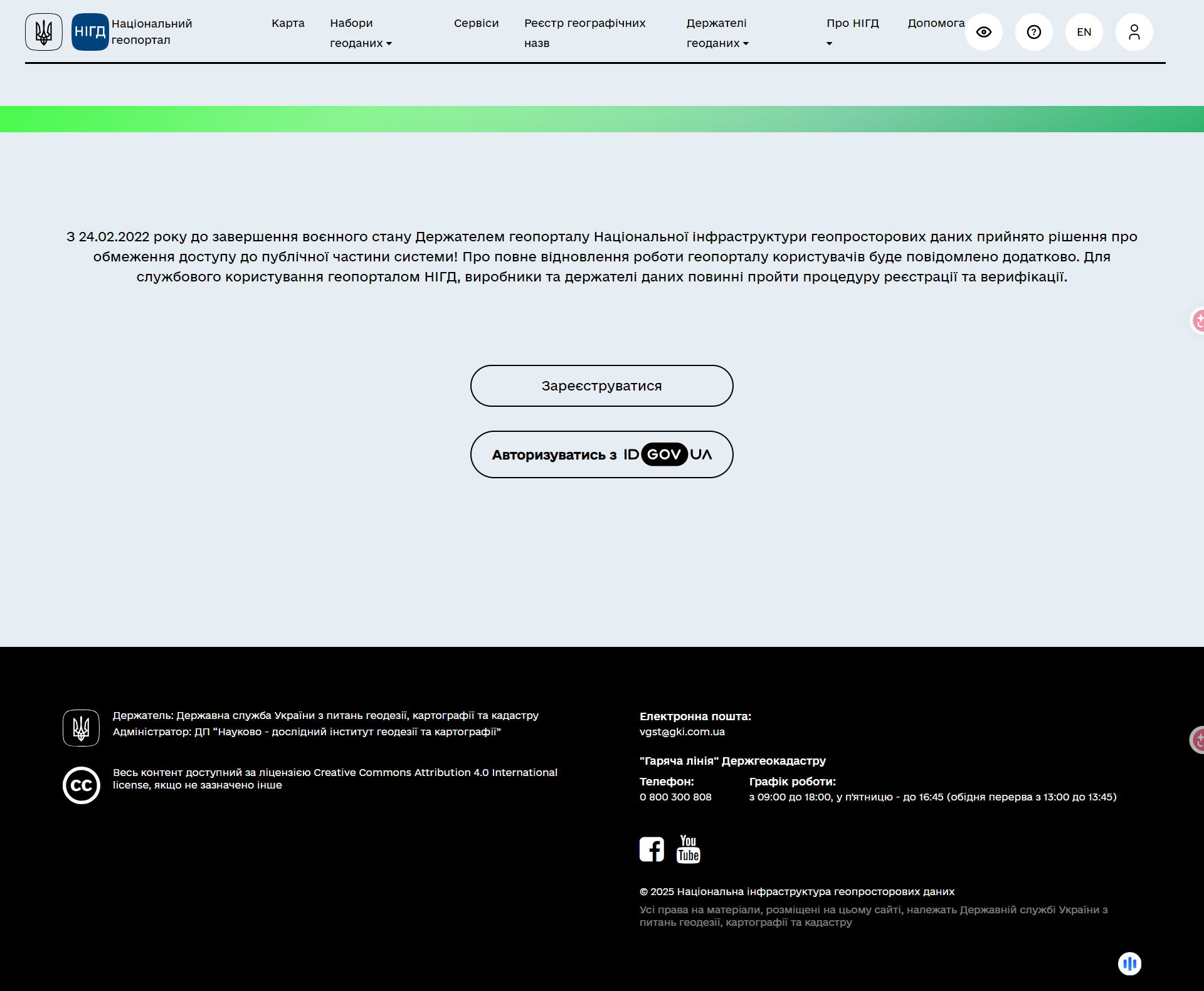Click the email address vgst@gki.com.ua

pyautogui.click(x=682, y=731)
